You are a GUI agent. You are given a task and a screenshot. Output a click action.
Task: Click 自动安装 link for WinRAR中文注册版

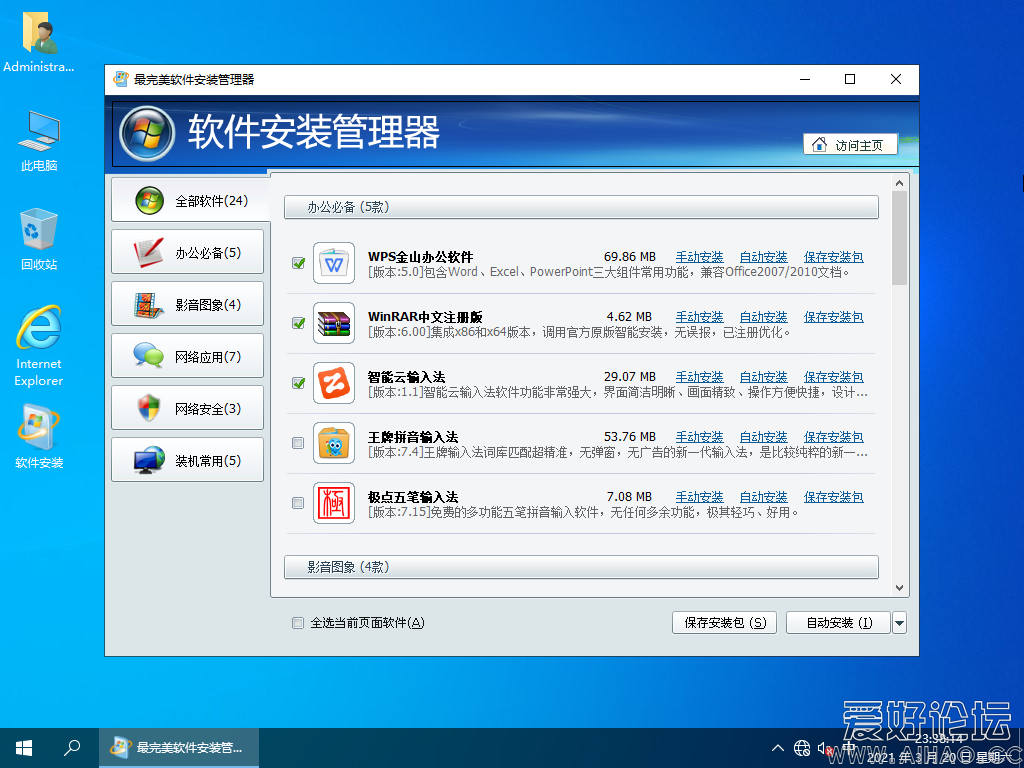763,317
